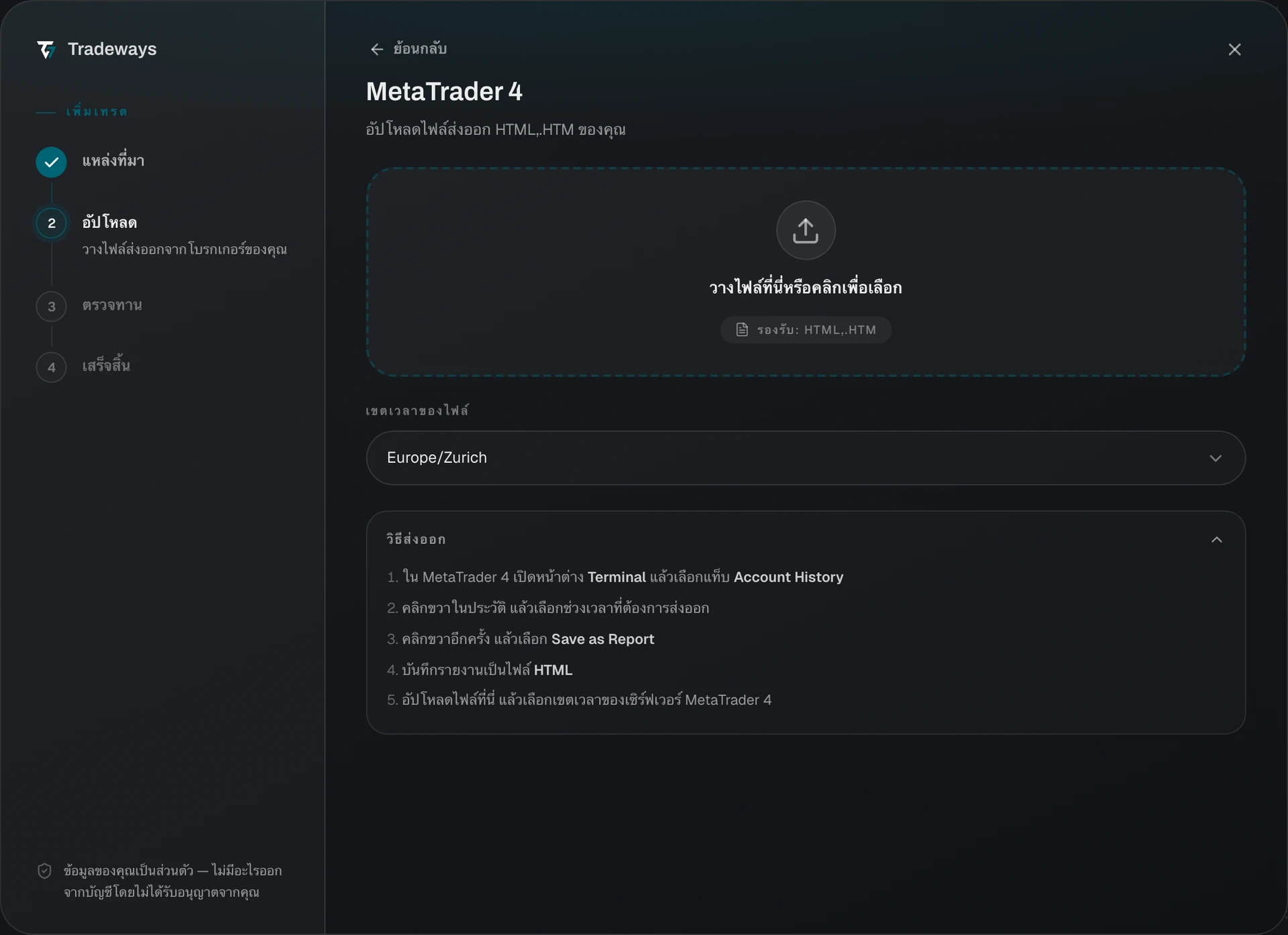The height and width of the screenshot is (935, 1288).
Task: Click instruction step 3 about Save as Report
Action: tap(521, 639)
